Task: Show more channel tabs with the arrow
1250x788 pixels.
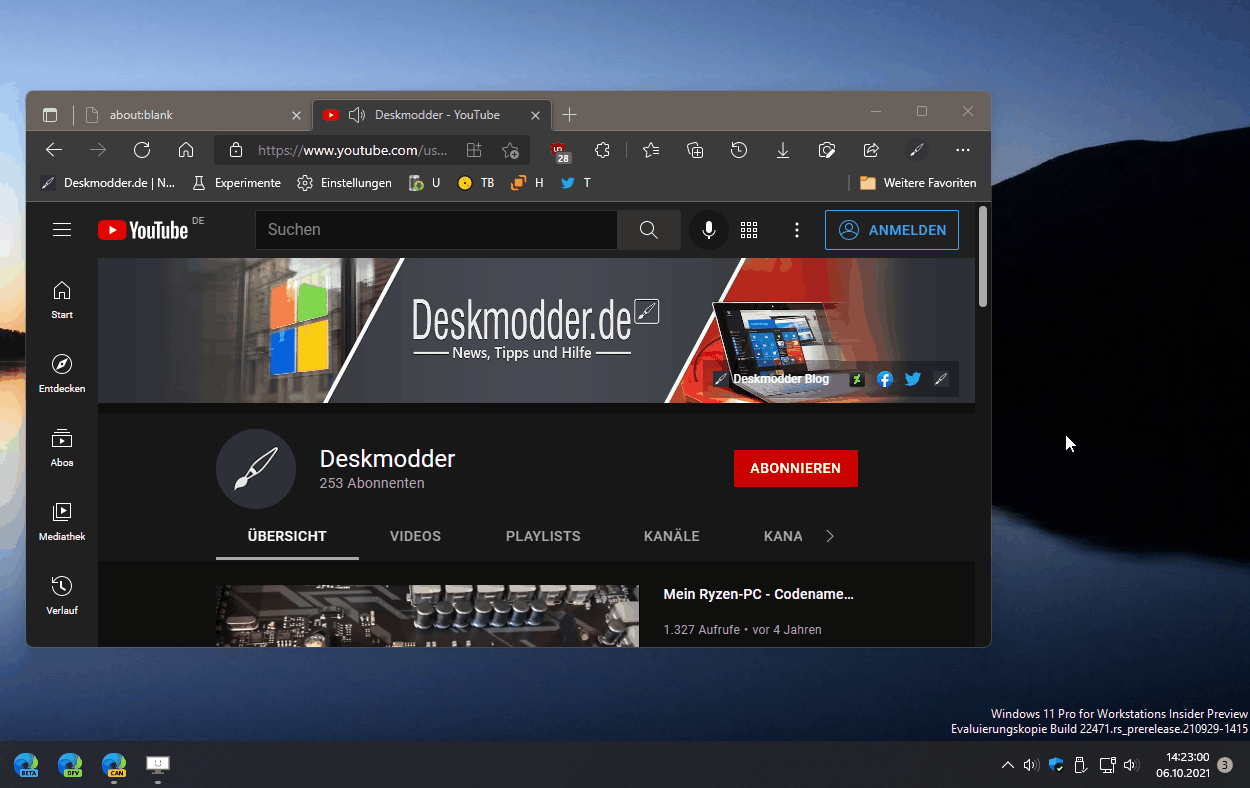Action: (x=829, y=536)
